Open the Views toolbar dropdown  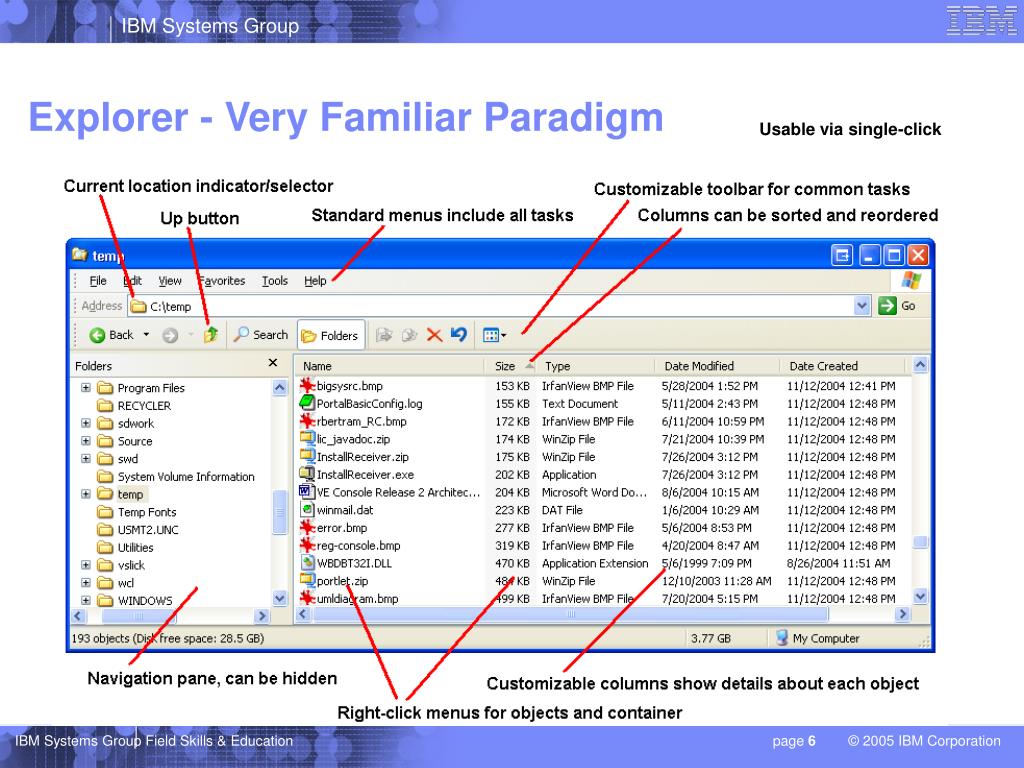click(494, 335)
